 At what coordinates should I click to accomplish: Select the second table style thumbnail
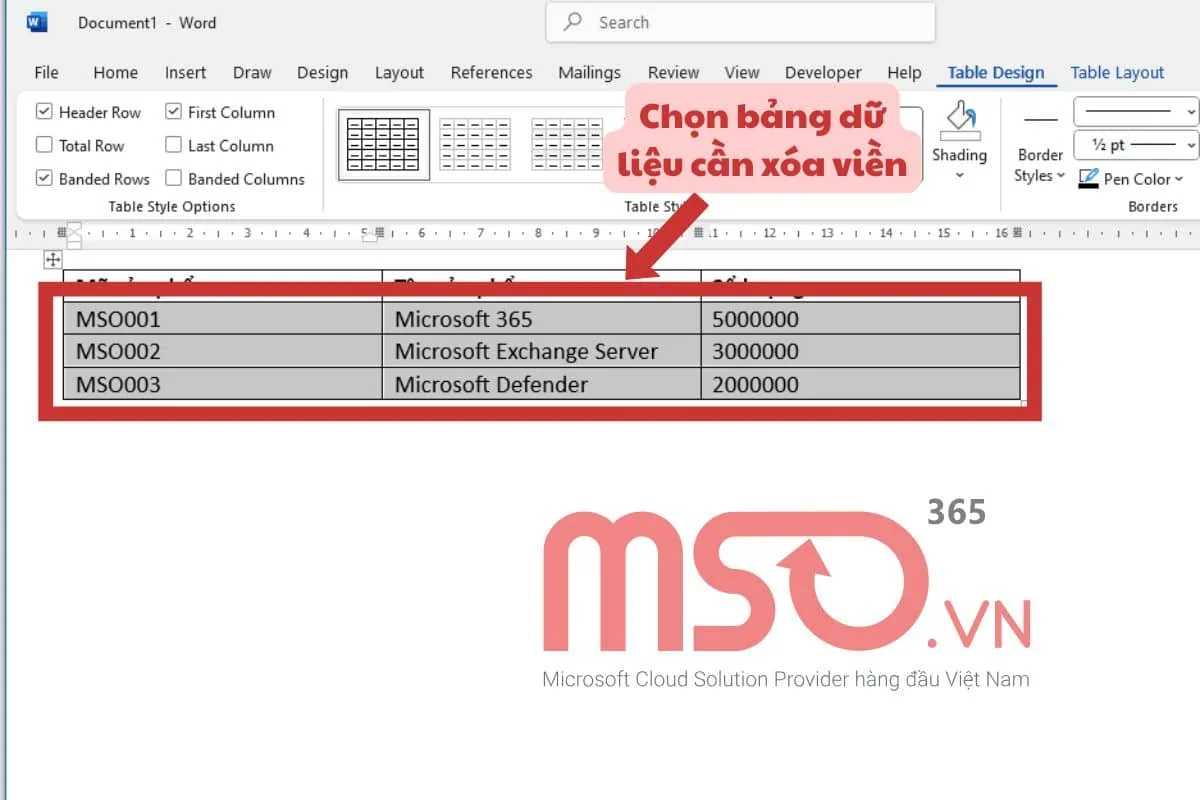point(475,145)
